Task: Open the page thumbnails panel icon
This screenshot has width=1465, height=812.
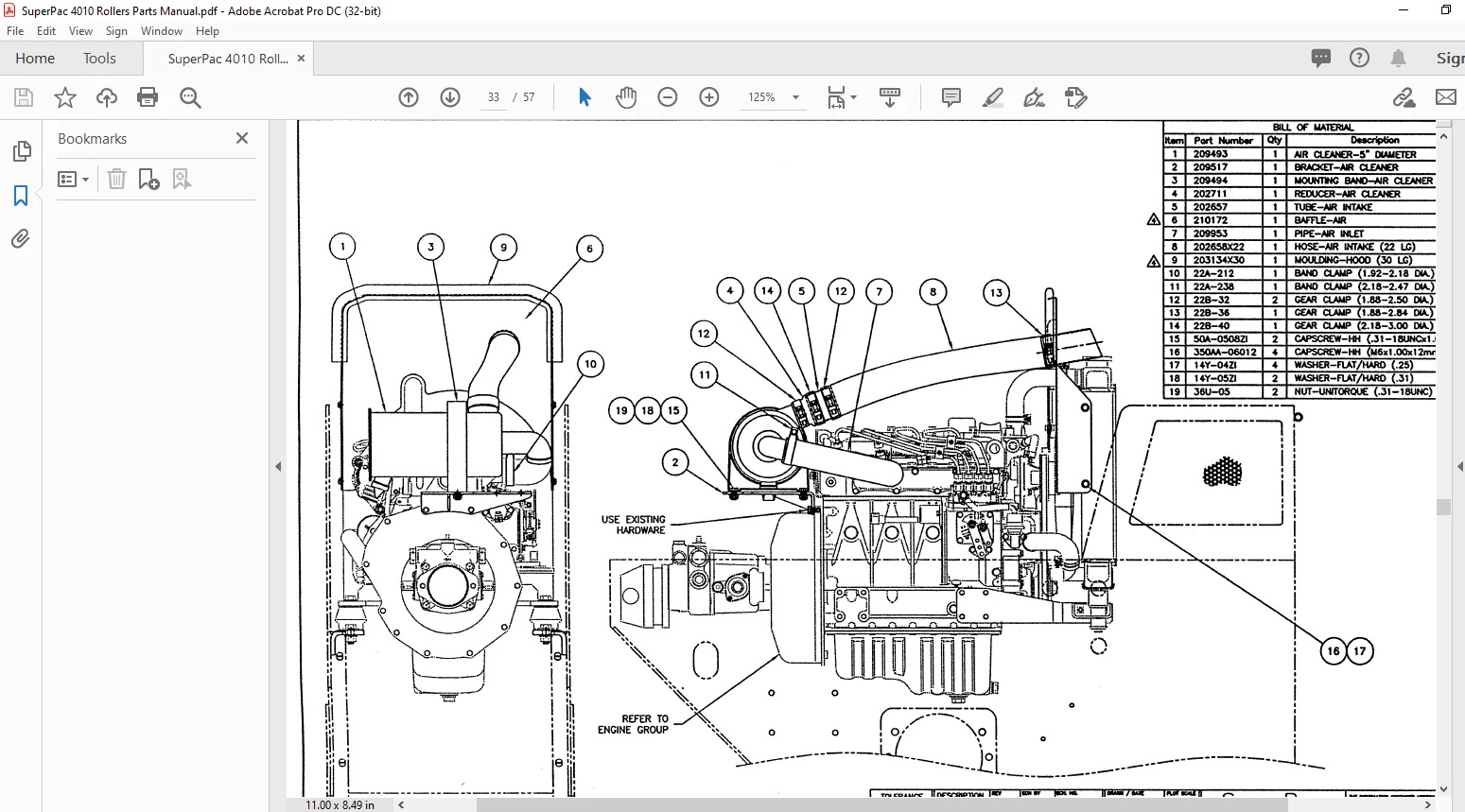Action: pyautogui.click(x=21, y=151)
